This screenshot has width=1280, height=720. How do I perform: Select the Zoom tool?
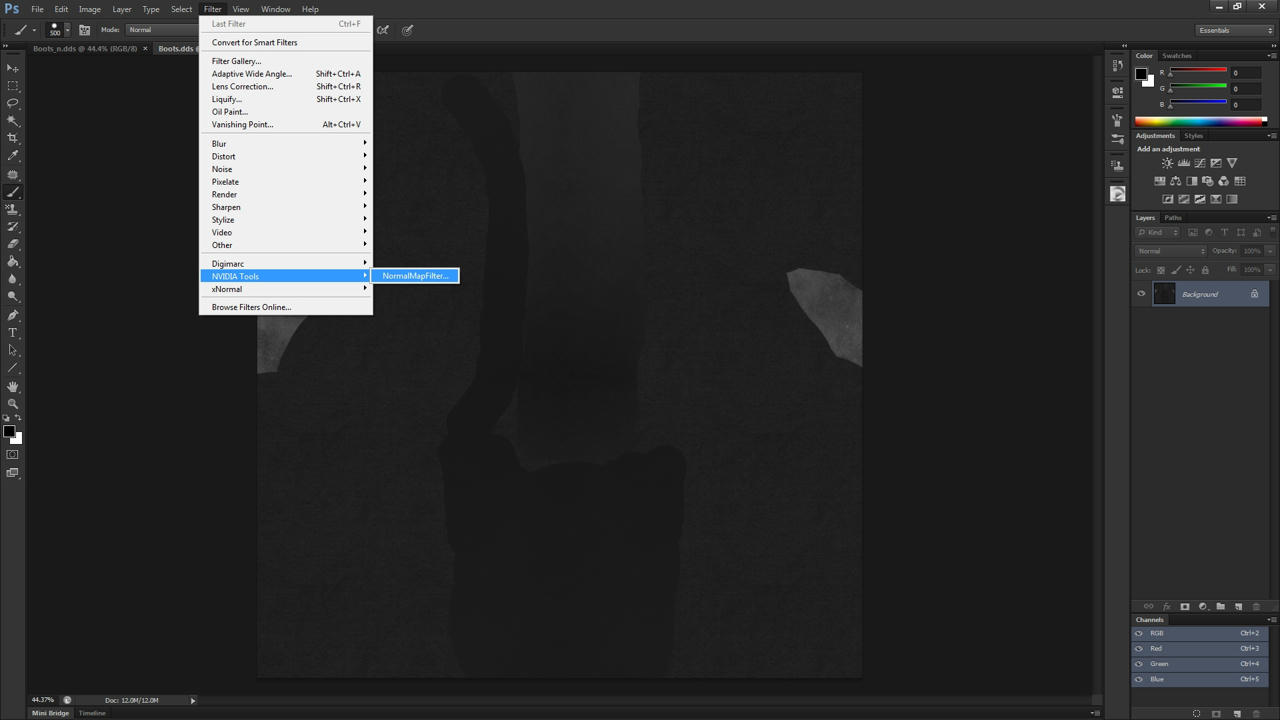(x=13, y=404)
